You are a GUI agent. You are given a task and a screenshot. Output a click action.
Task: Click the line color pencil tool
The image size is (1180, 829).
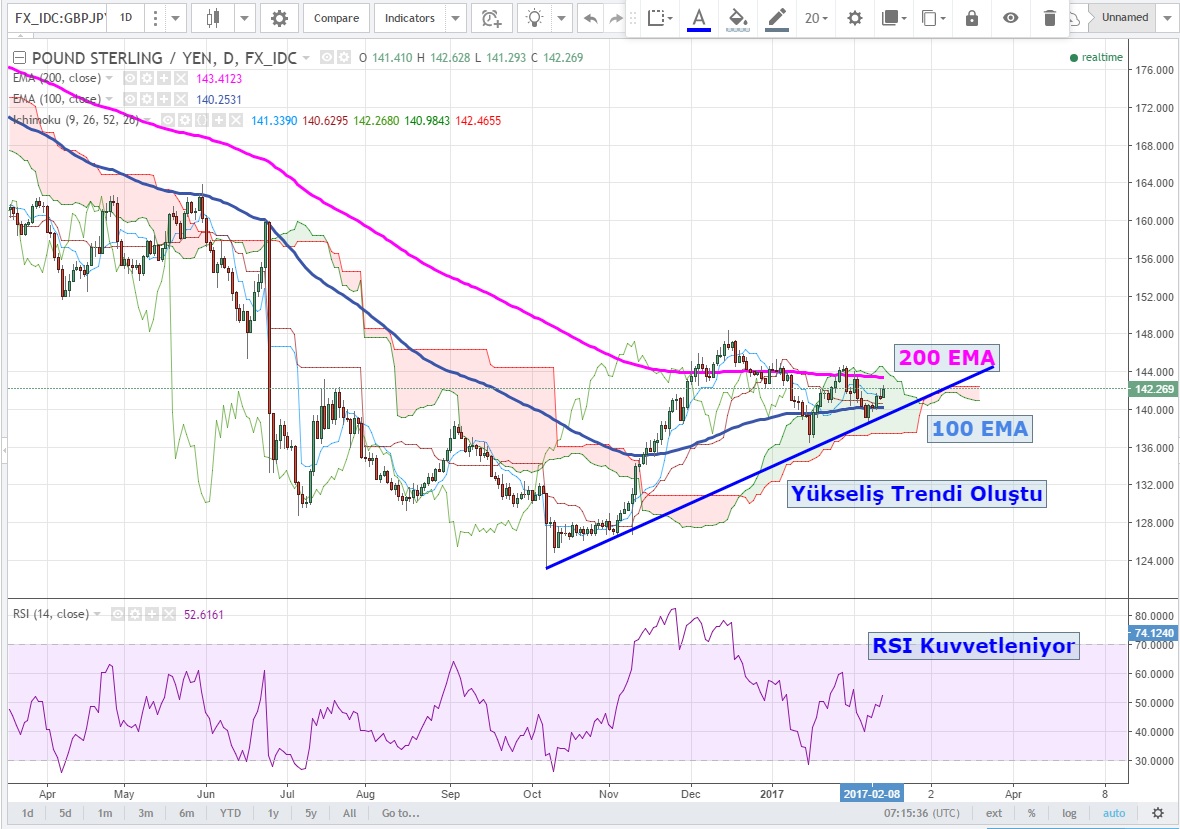pyautogui.click(x=777, y=18)
